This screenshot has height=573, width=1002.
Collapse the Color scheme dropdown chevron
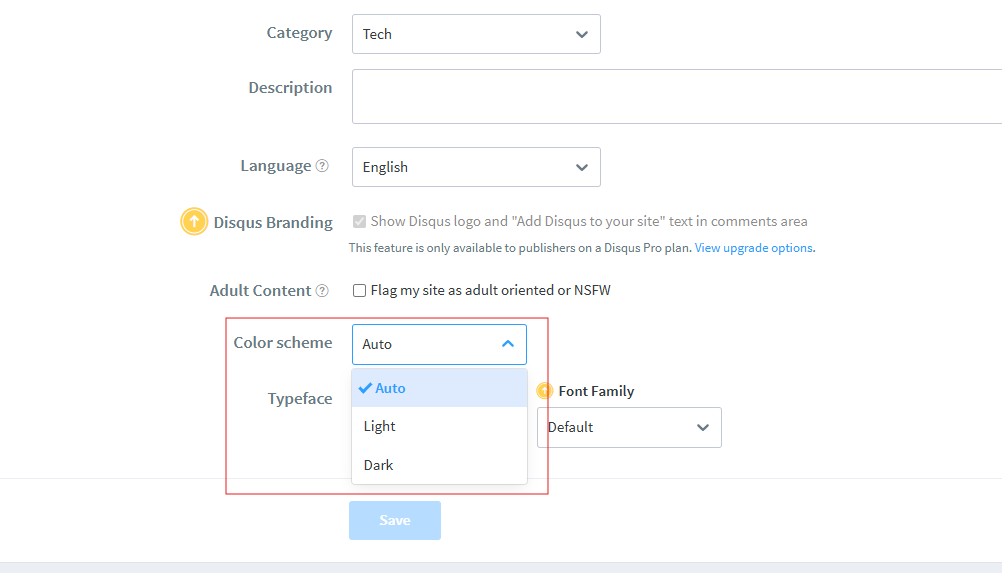(508, 344)
